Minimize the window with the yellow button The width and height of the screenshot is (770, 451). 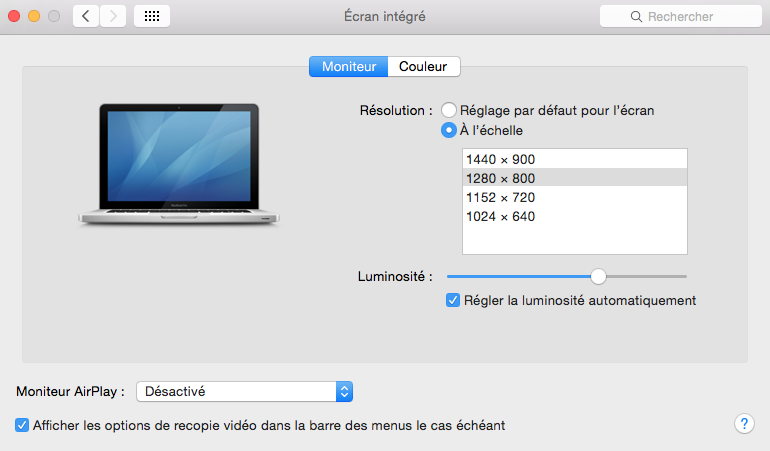point(34,16)
